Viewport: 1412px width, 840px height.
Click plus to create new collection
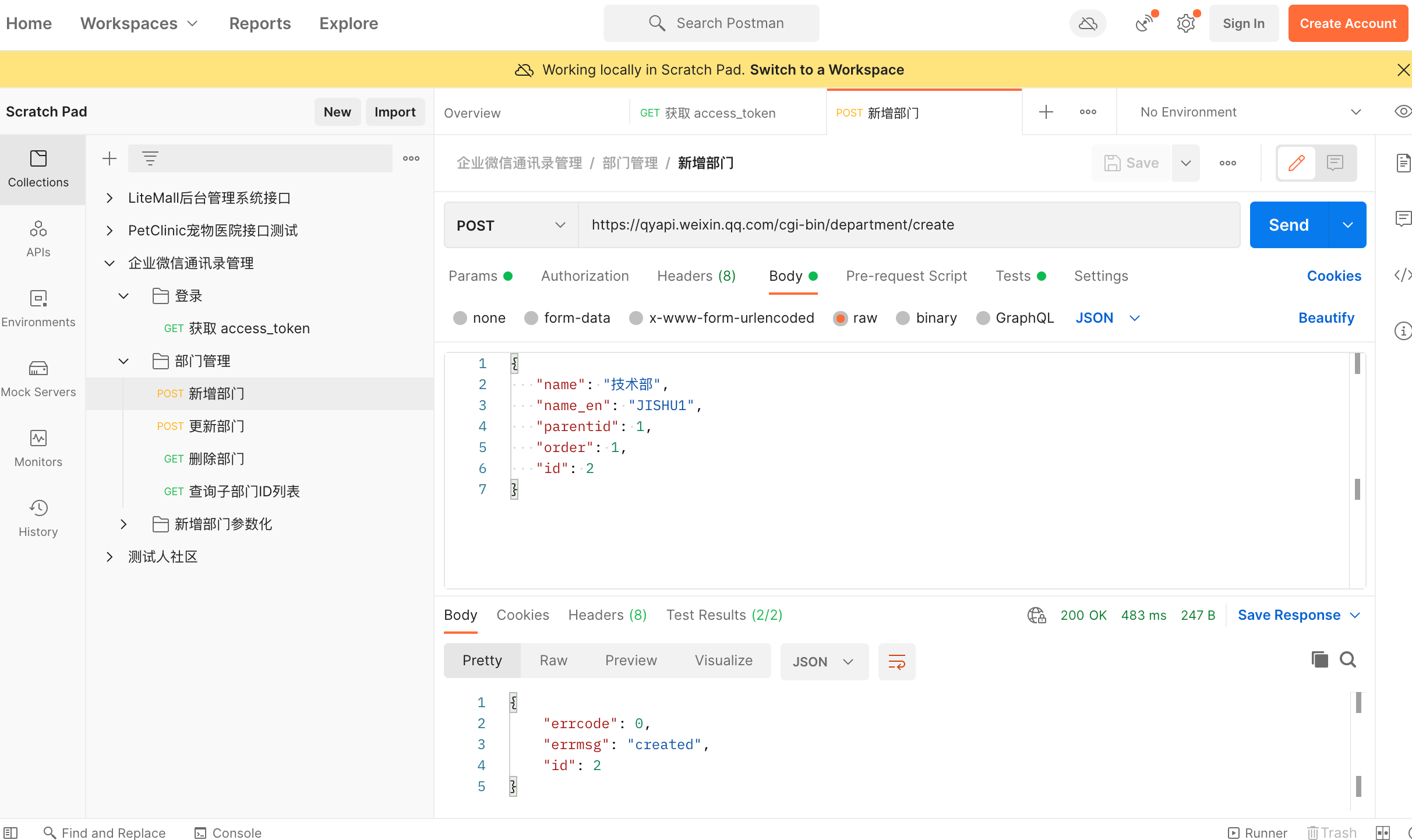point(110,158)
